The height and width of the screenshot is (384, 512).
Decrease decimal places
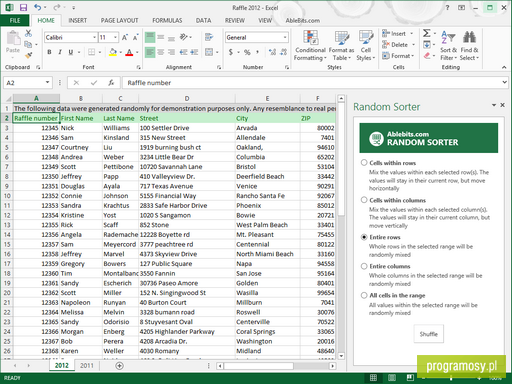point(284,52)
